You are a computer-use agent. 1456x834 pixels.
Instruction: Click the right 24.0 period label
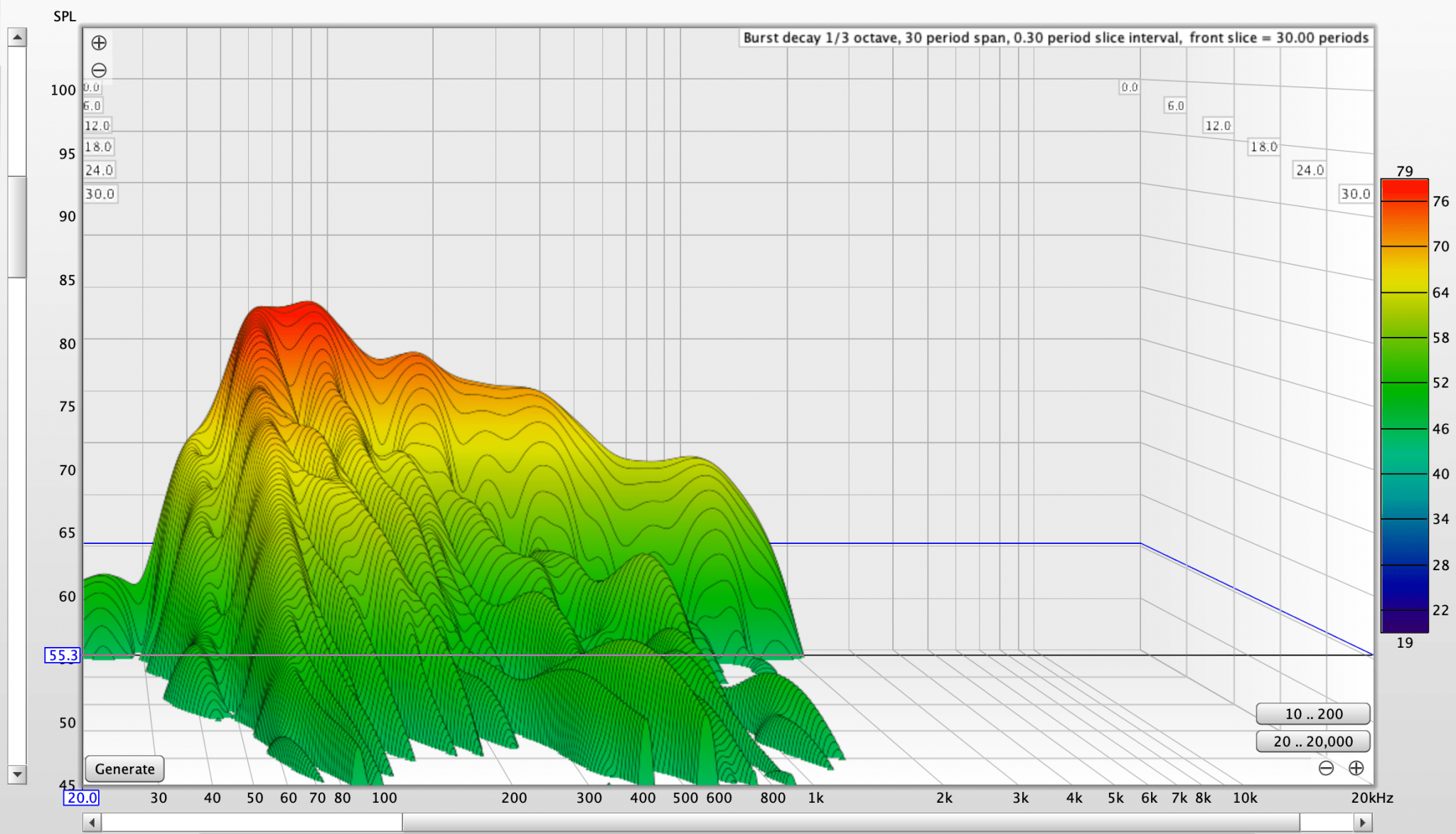pos(1310,170)
